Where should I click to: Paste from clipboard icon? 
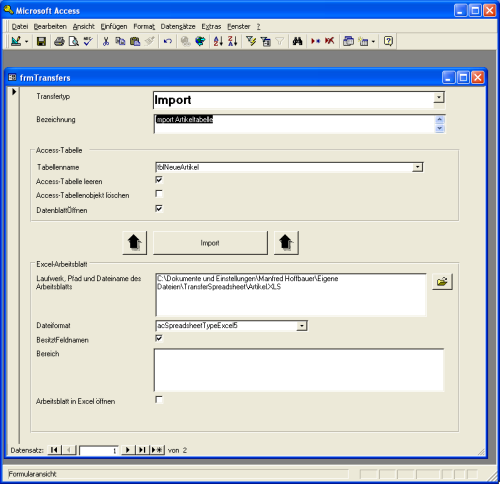135,41
